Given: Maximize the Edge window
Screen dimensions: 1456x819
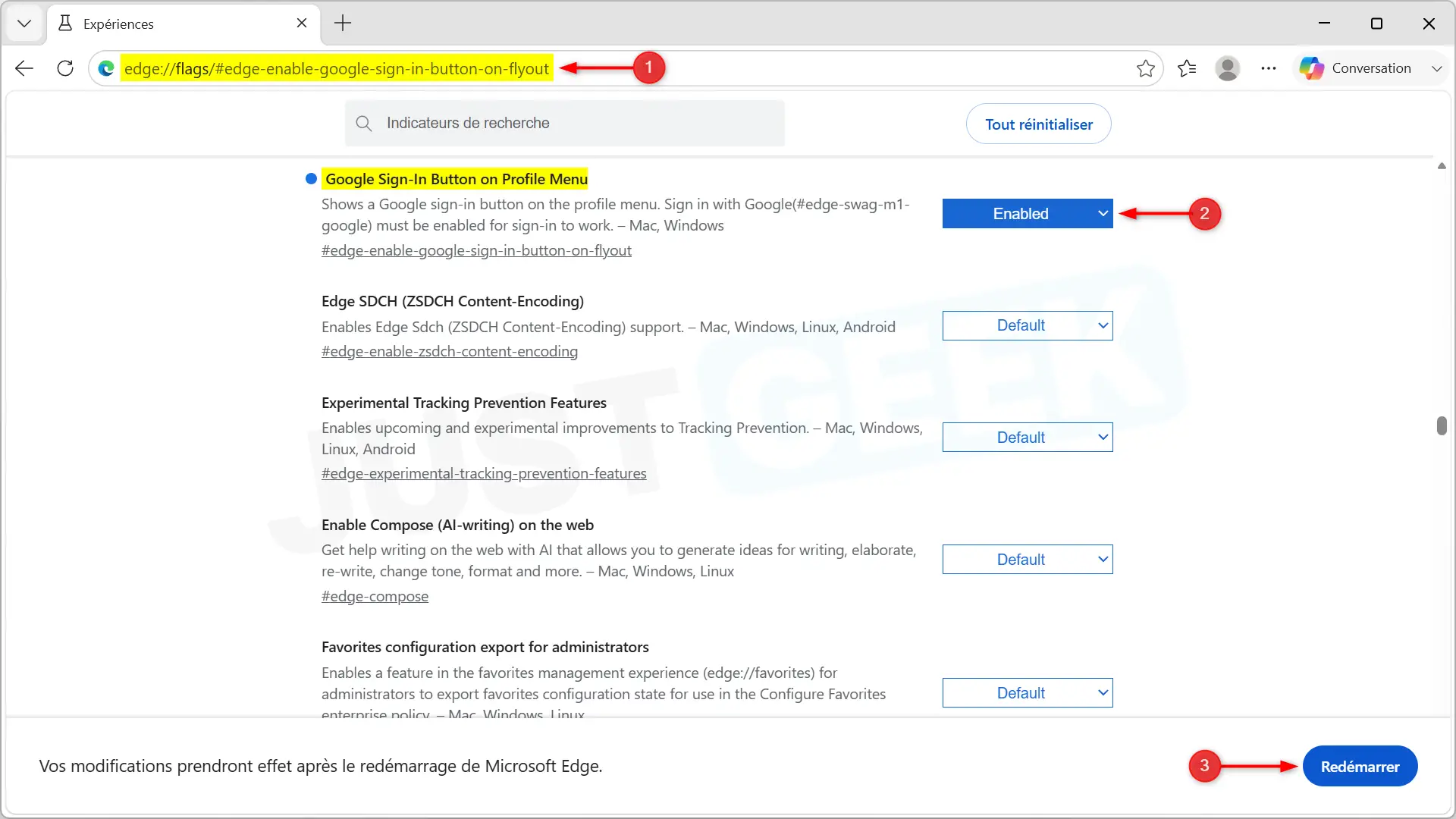Looking at the screenshot, I should click(x=1376, y=24).
